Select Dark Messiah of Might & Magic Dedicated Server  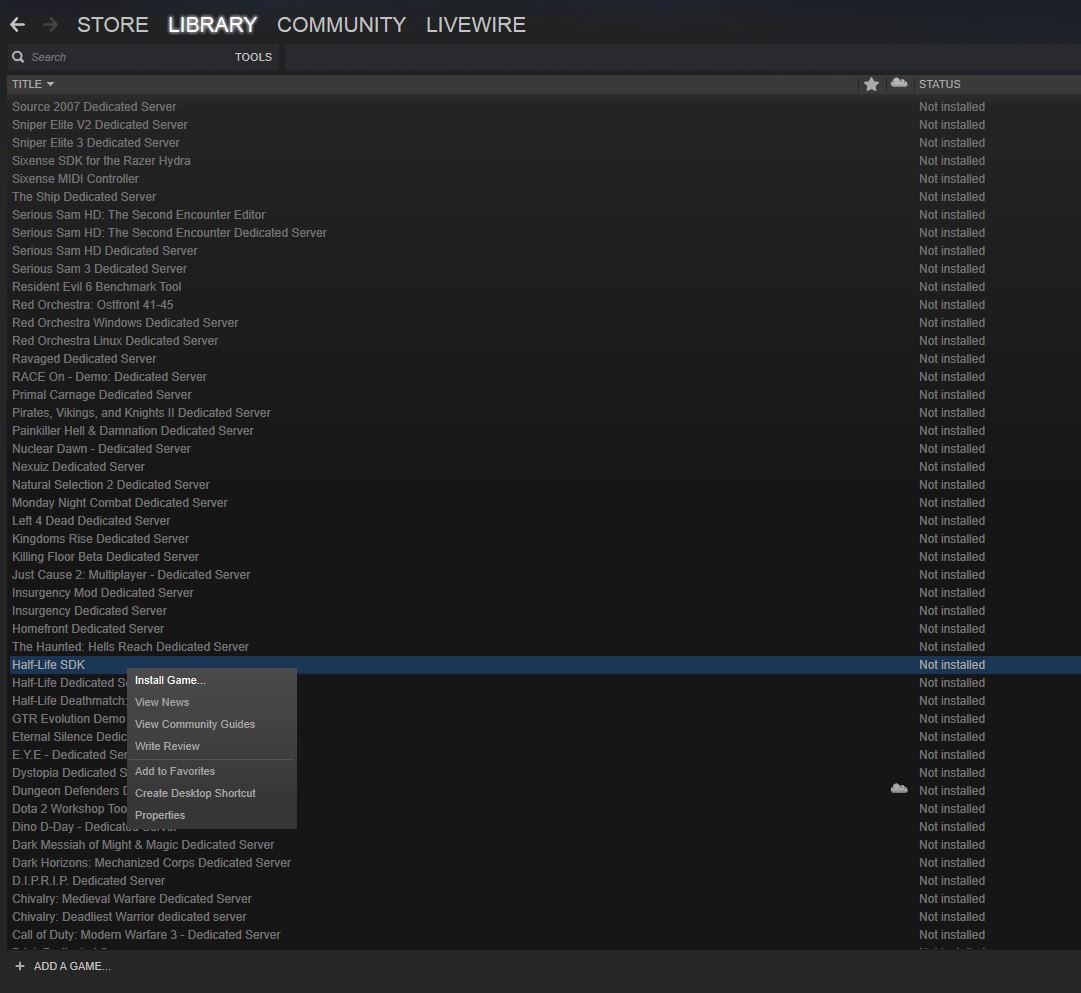click(544, 845)
